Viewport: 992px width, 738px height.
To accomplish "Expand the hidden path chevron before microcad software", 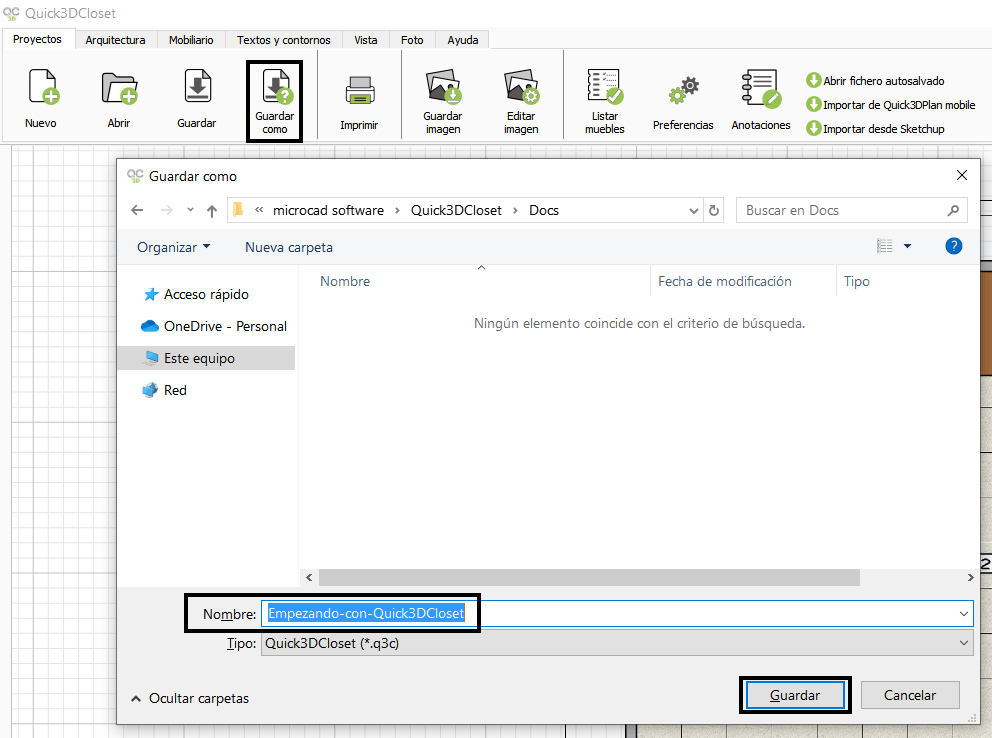I will pos(259,210).
